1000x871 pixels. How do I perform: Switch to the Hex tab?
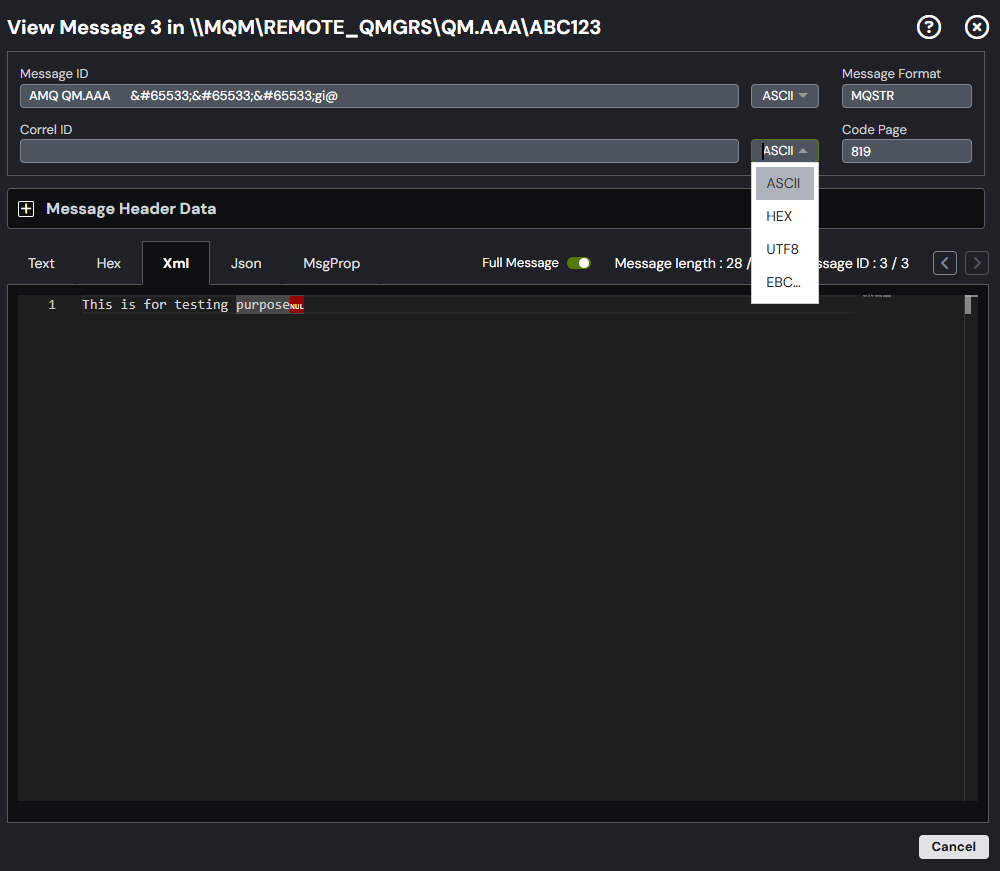[108, 262]
